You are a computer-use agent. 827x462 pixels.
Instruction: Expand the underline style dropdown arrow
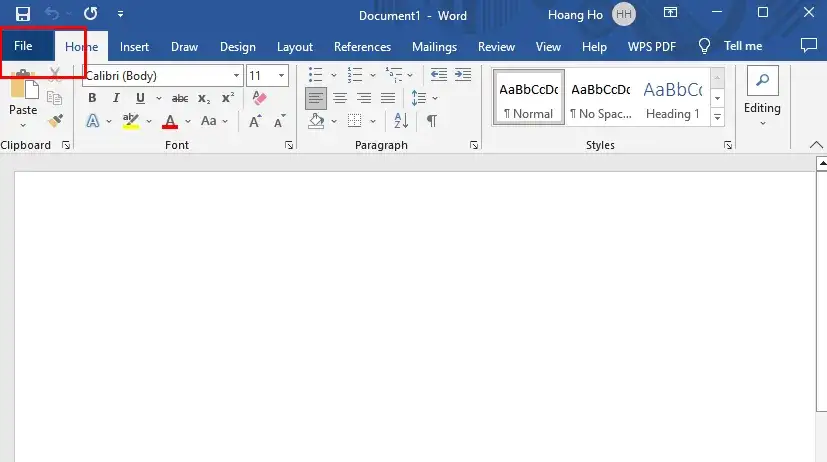coord(158,98)
